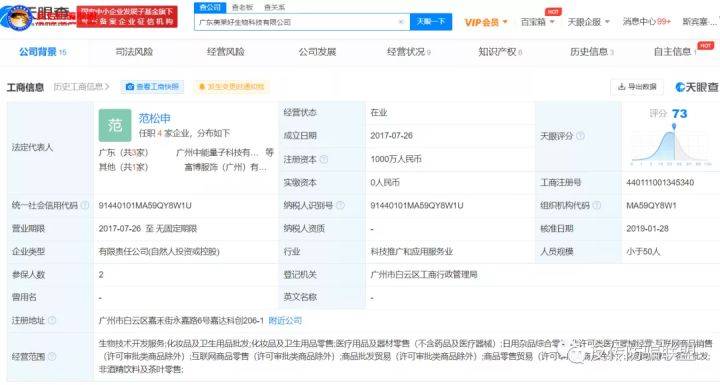Click the 天眼评分 score distribution chart

point(671,145)
